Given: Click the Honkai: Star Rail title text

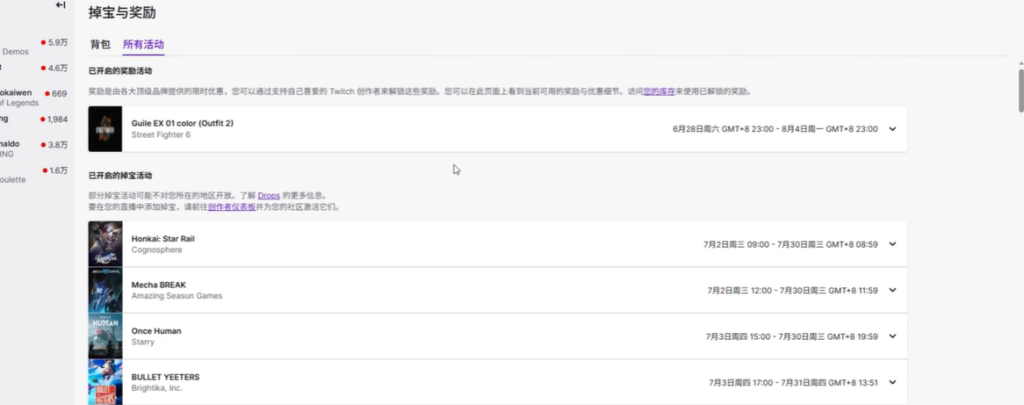Looking at the screenshot, I should [163, 239].
